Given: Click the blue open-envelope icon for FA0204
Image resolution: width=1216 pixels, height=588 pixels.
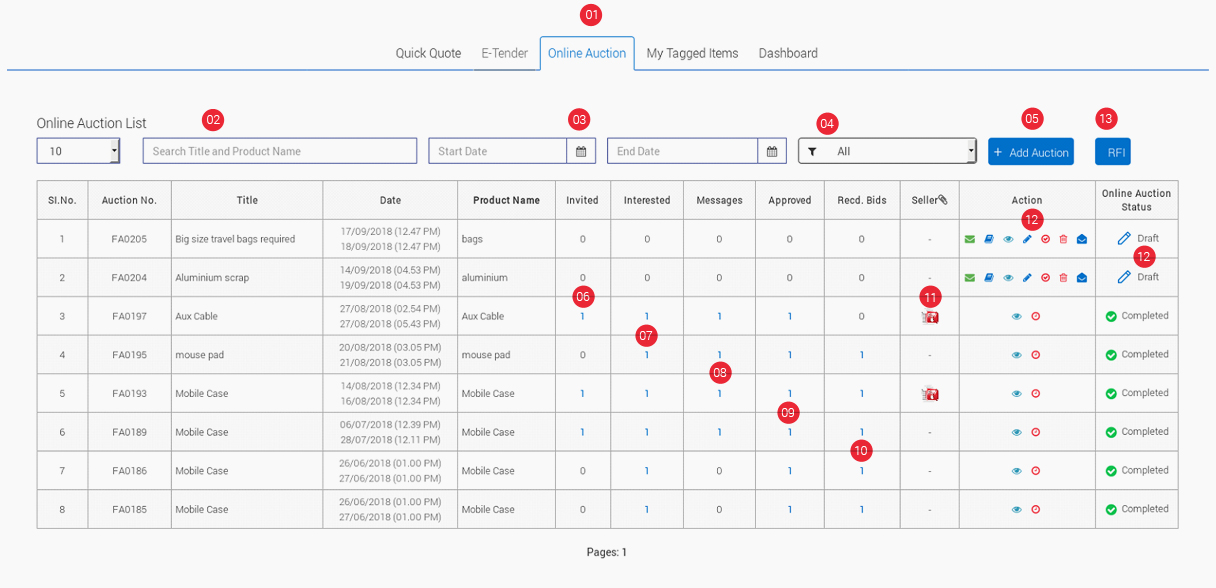Looking at the screenshot, I should tap(1082, 278).
